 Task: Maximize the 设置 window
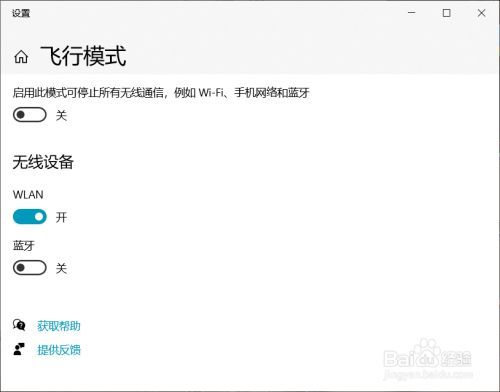tap(446, 13)
